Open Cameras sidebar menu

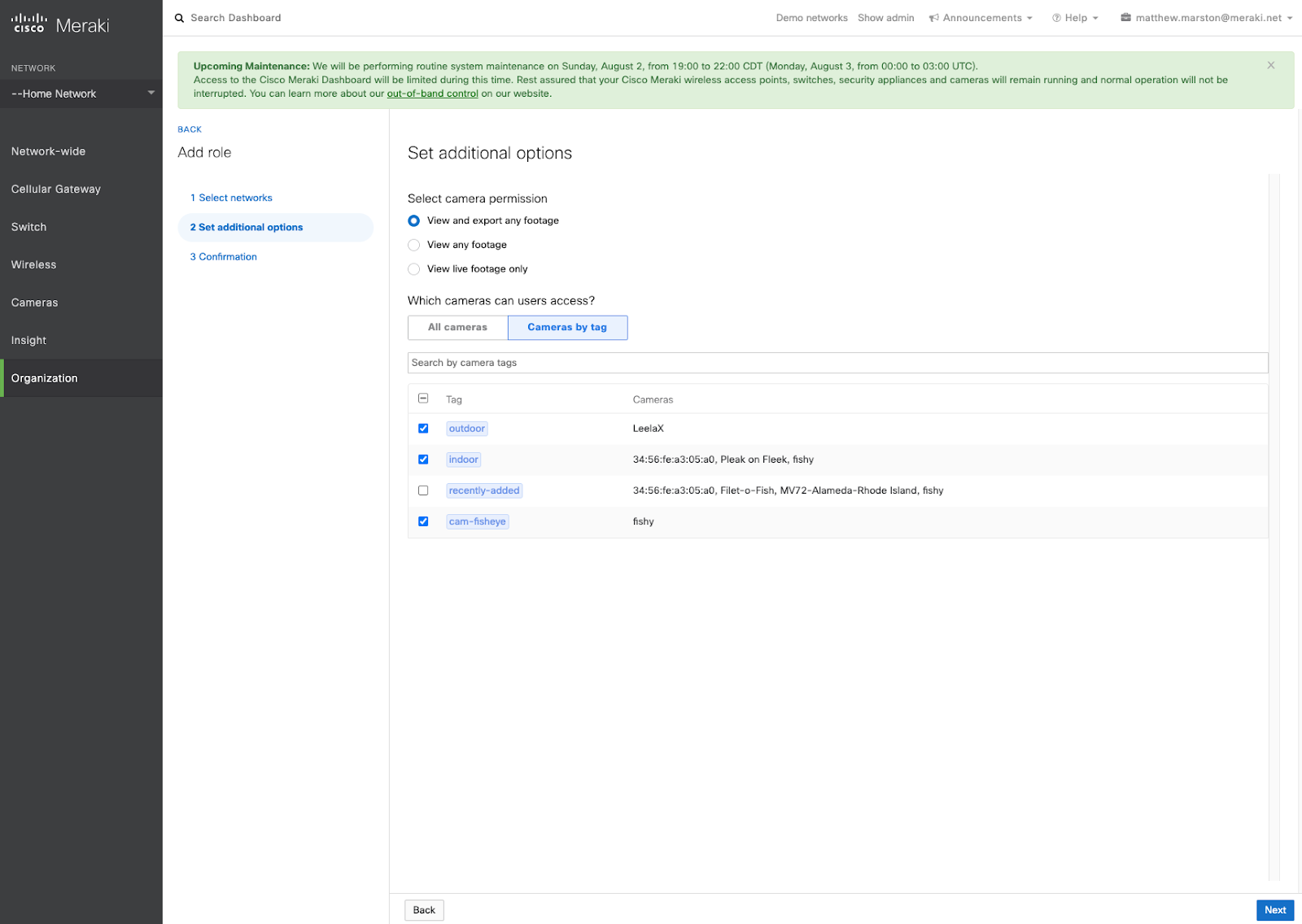point(81,303)
